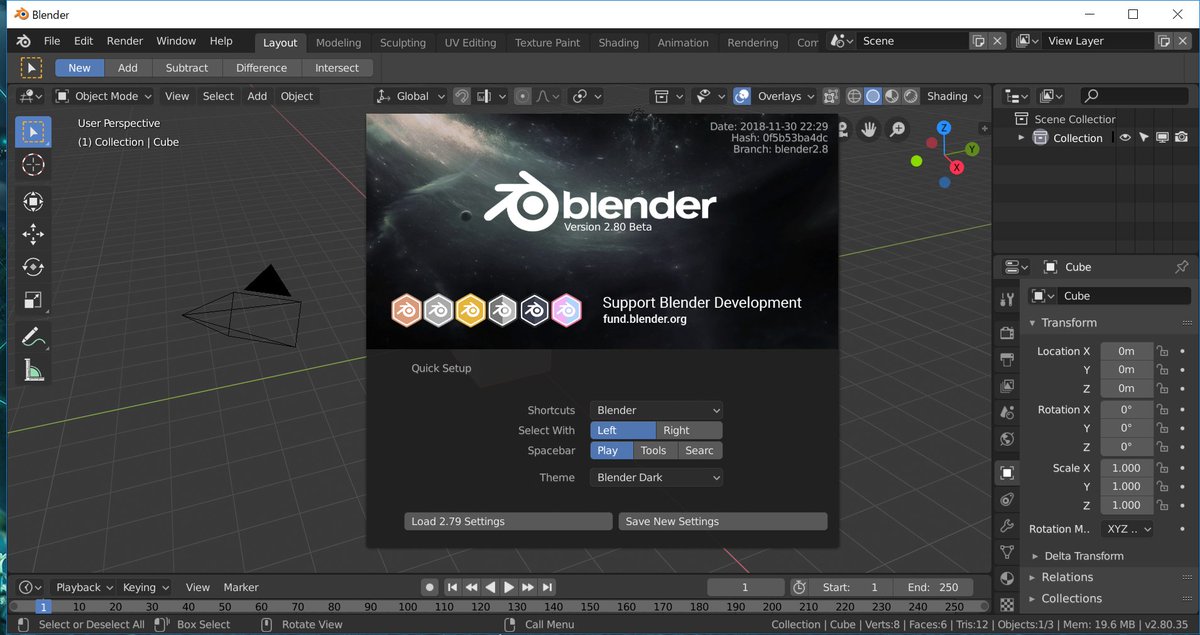Open the Modifiers wrench tab
This screenshot has height=635, width=1200.
(1007, 526)
